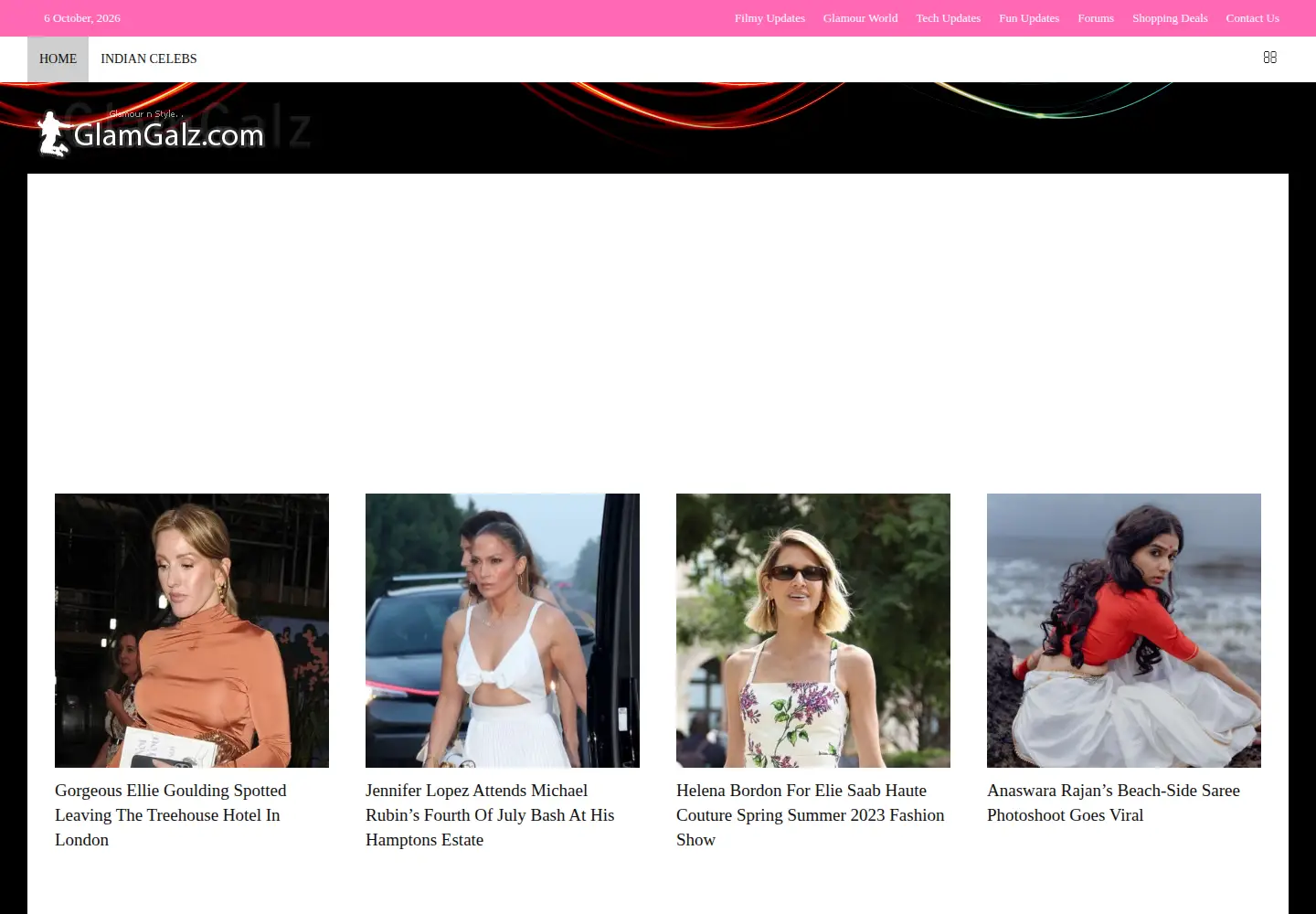The width and height of the screenshot is (1316, 914).
Task: Read Helena Bordon For Elie Saab article
Action: [x=811, y=815]
